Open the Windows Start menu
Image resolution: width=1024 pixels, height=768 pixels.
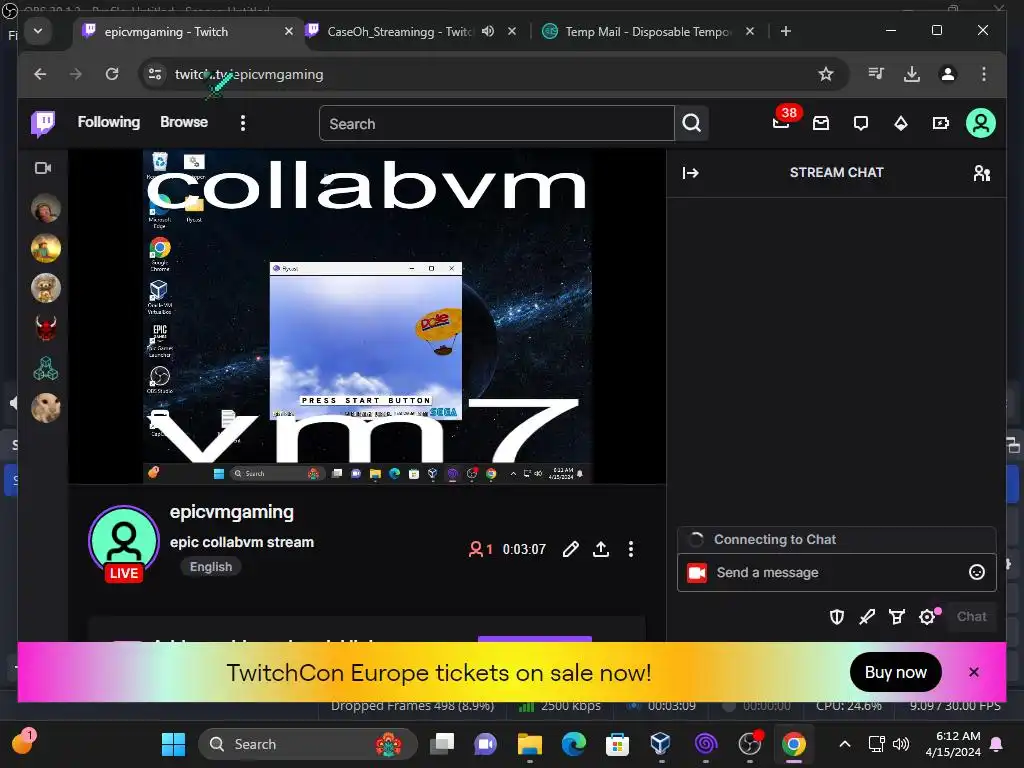(173, 744)
